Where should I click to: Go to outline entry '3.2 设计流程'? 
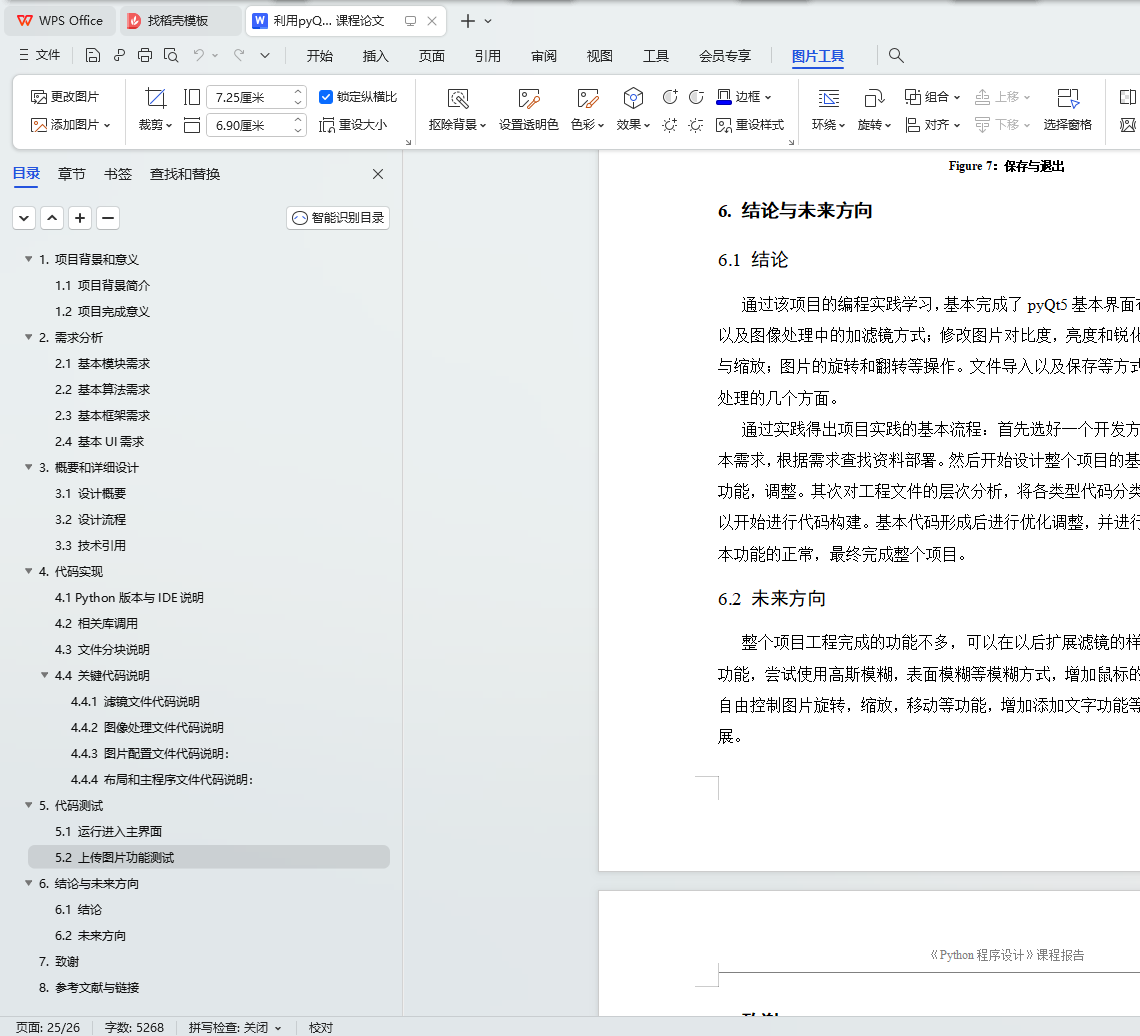90,519
